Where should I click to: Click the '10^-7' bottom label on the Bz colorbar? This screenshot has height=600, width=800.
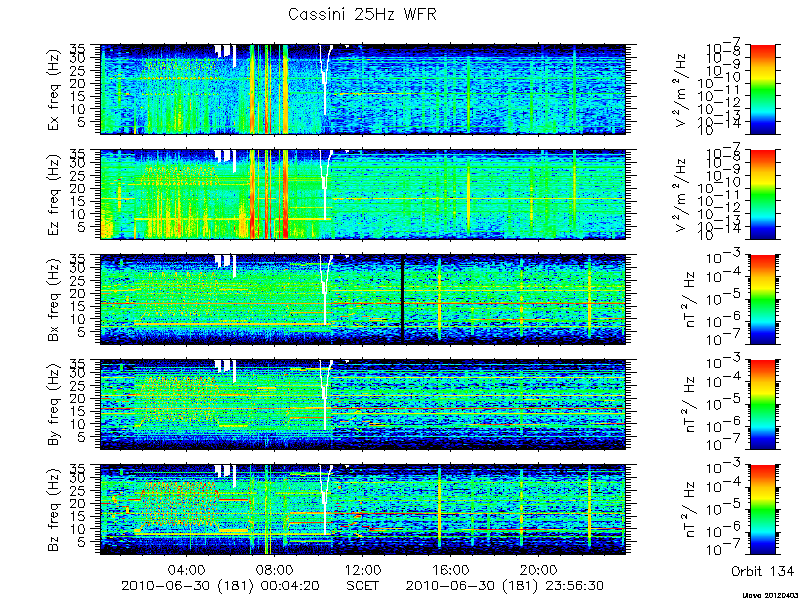[x=723, y=551]
